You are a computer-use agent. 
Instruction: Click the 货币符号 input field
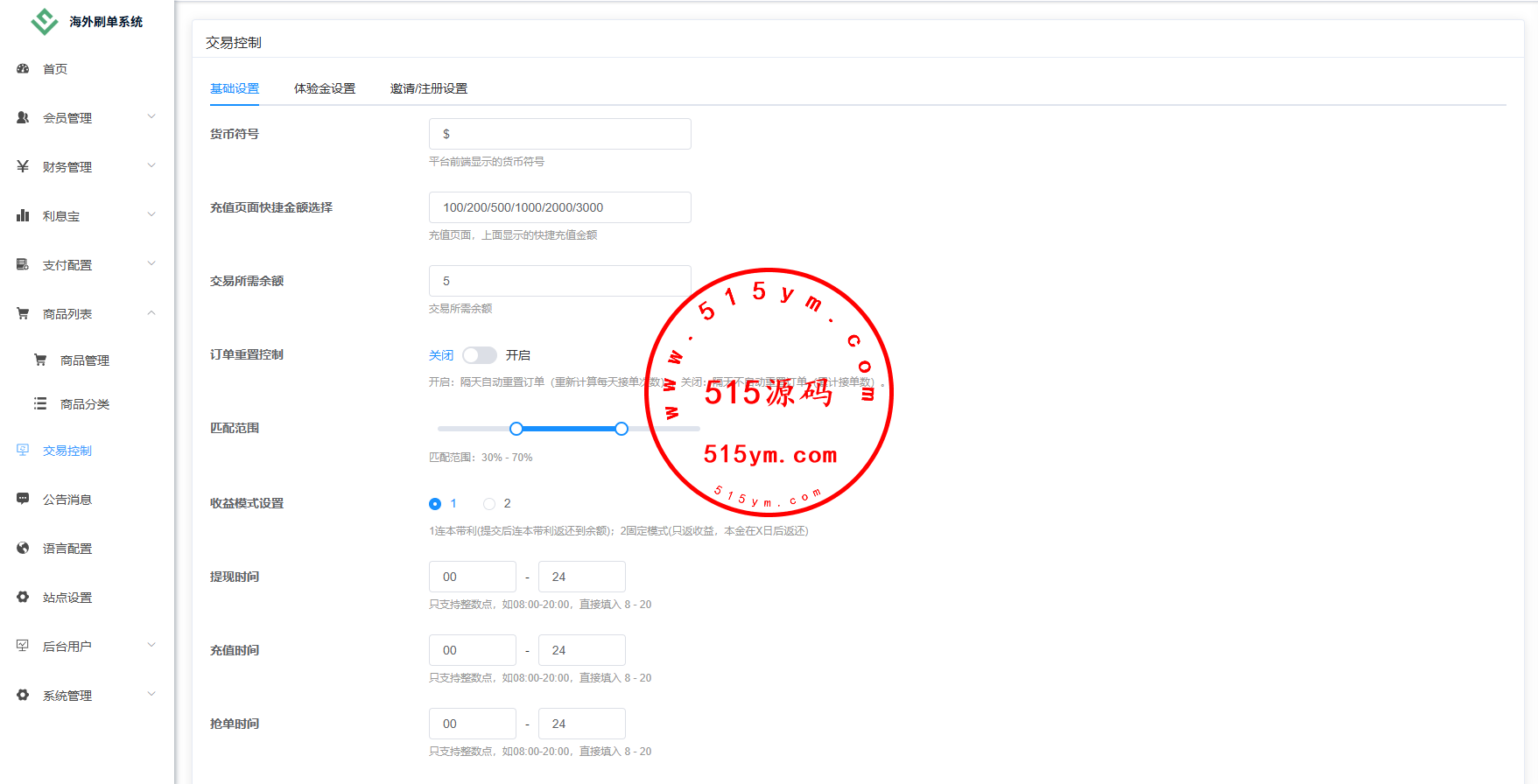click(x=560, y=134)
